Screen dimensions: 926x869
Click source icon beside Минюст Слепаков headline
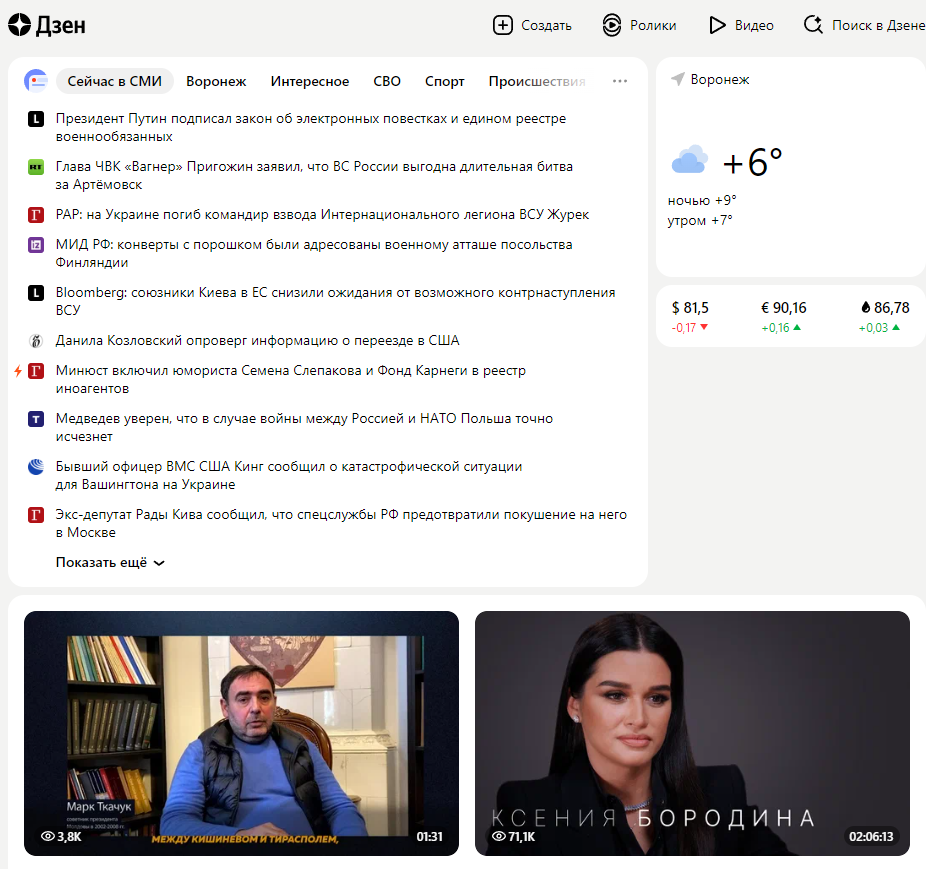click(x=36, y=371)
